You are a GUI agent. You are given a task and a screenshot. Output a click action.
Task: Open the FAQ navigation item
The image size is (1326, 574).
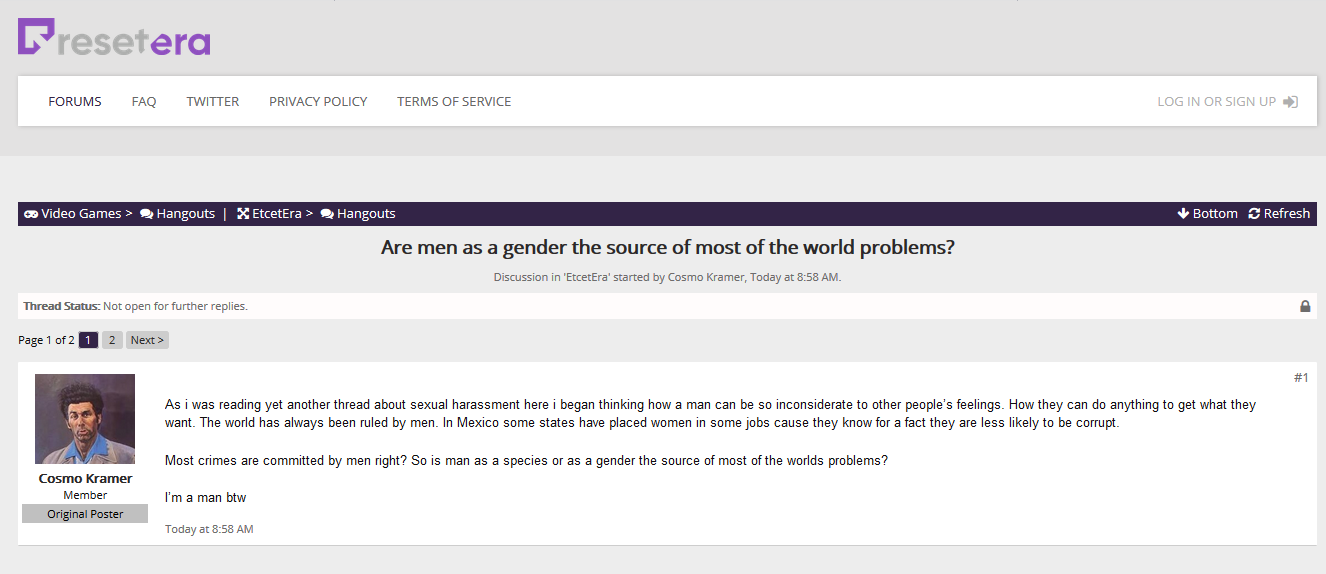tap(144, 101)
